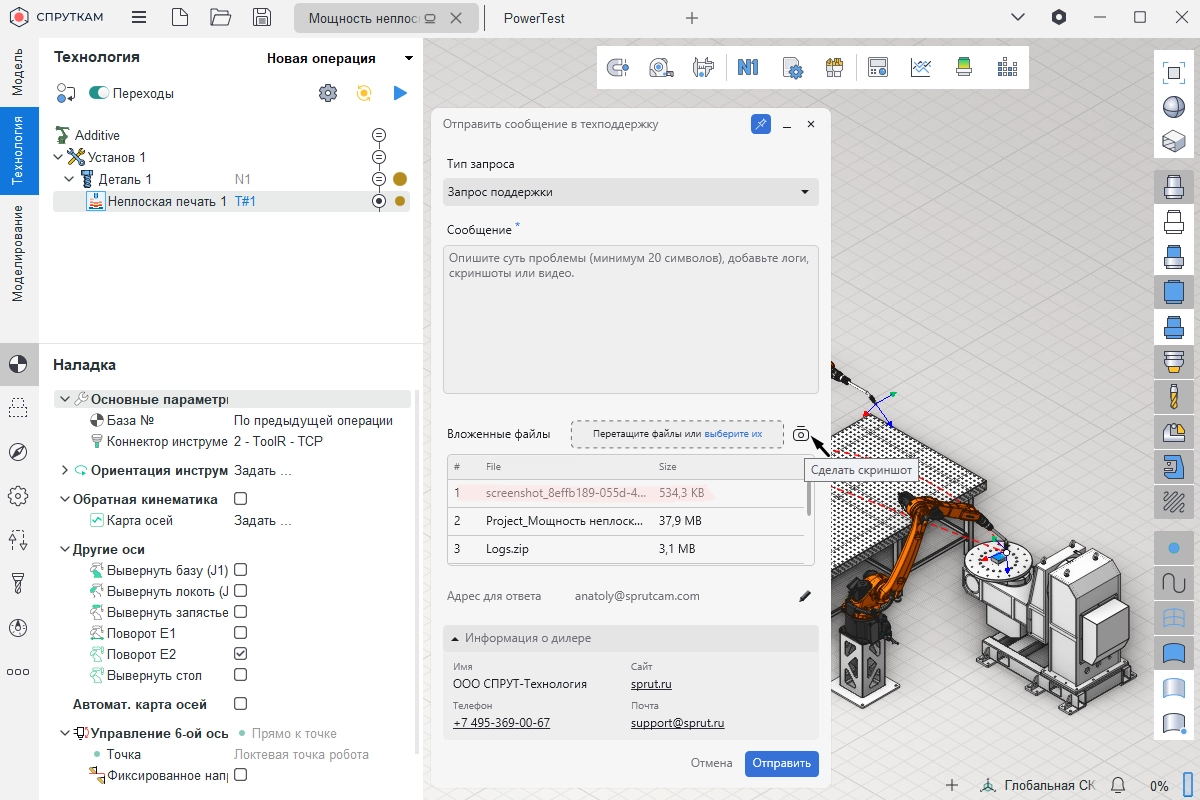Image resolution: width=1200 pixels, height=800 pixels.
Task: Uncheck the Поворот E2 checkbox
Action: click(240, 654)
